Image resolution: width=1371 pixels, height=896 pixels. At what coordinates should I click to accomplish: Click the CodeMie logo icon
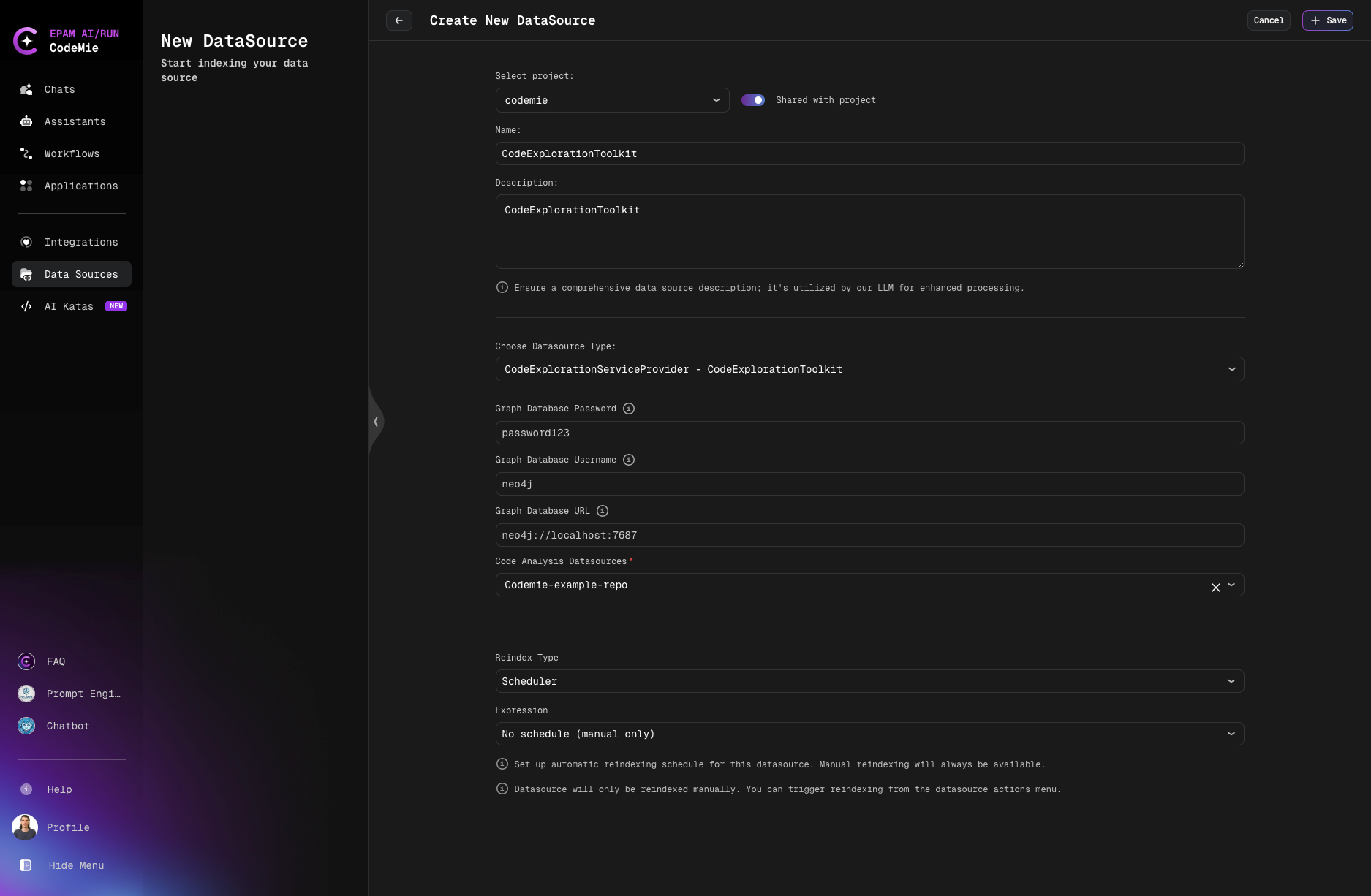tap(26, 41)
